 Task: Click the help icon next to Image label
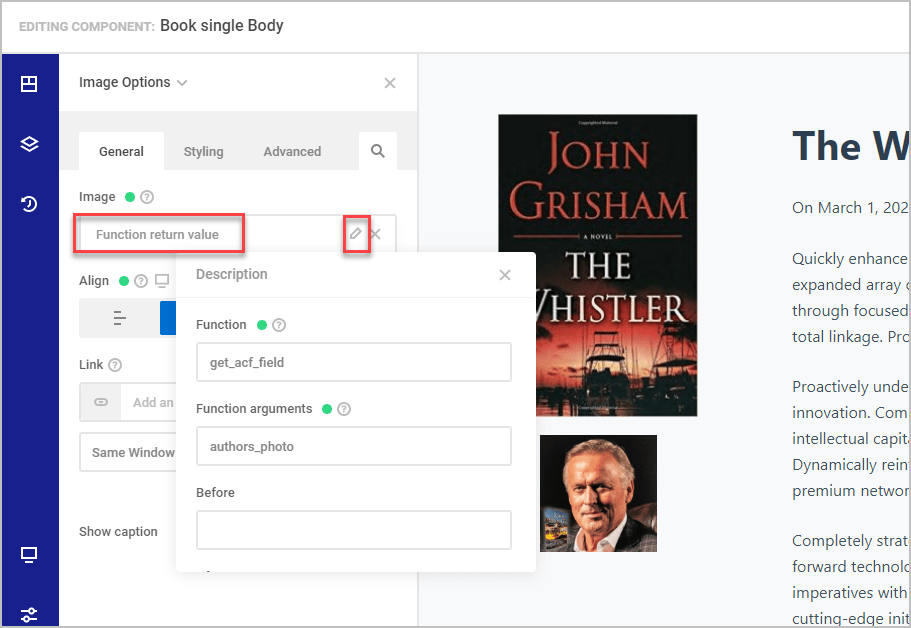(x=147, y=197)
